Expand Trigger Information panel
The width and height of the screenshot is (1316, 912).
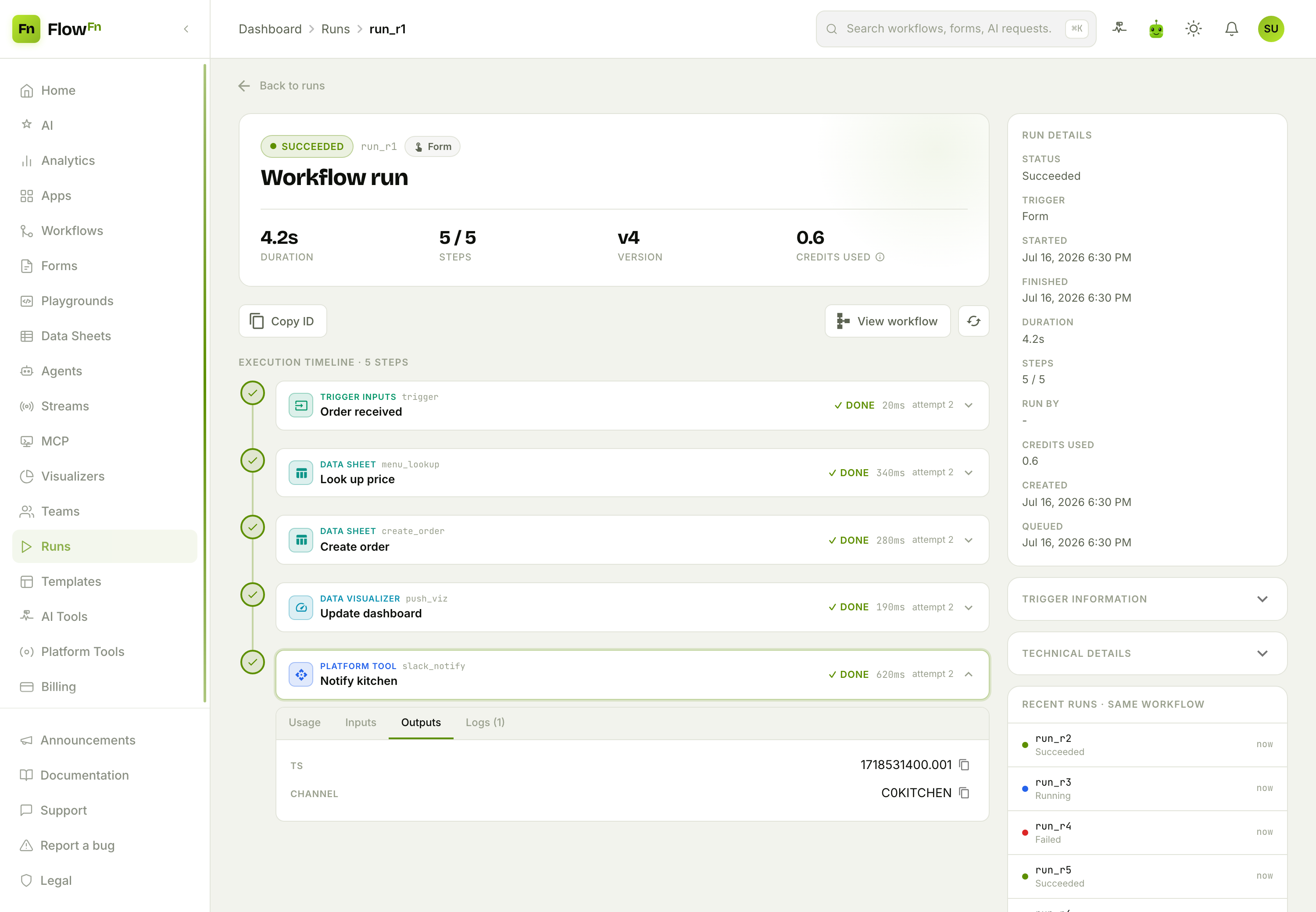(x=1147, y=599)
